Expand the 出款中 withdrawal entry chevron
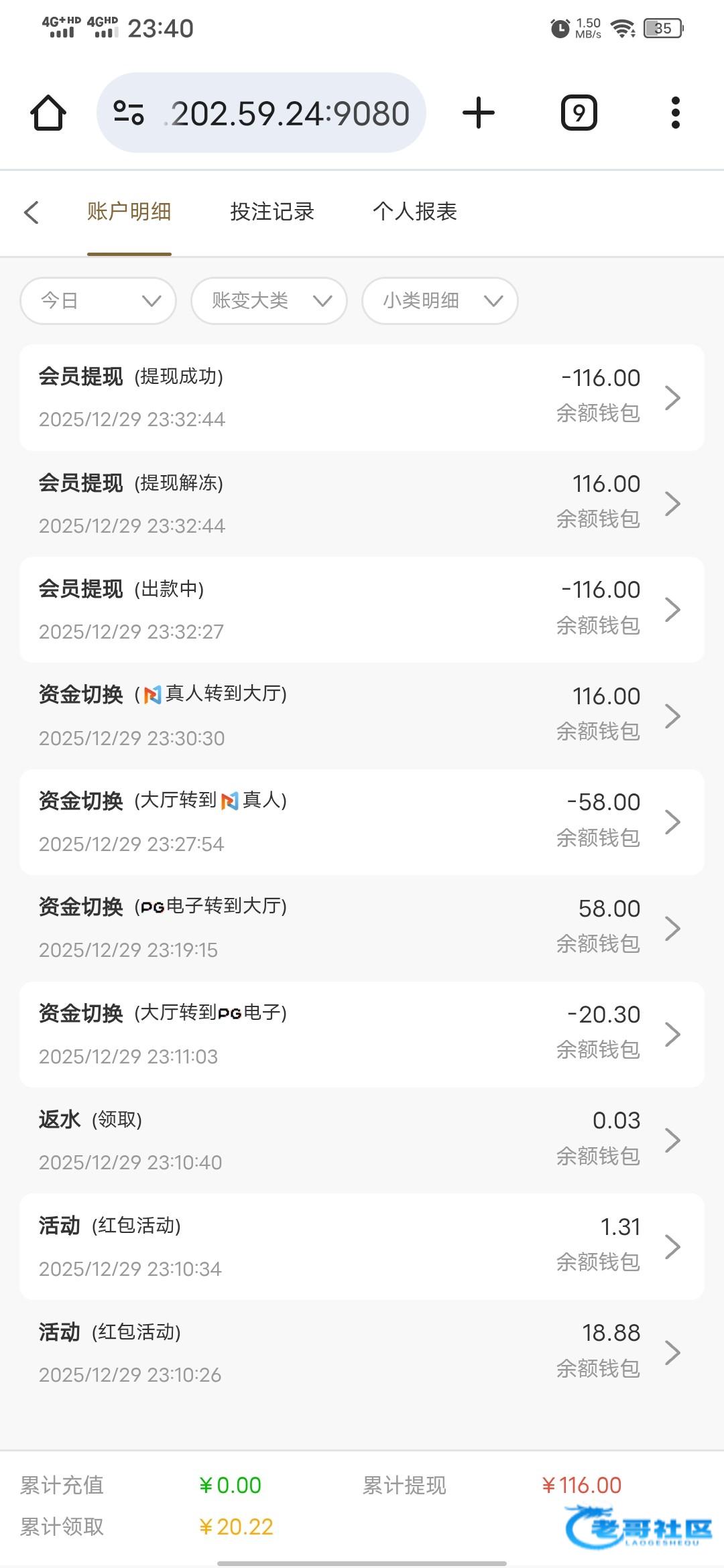Viewport: 724px width, 1568px height. tap(672, 610)
